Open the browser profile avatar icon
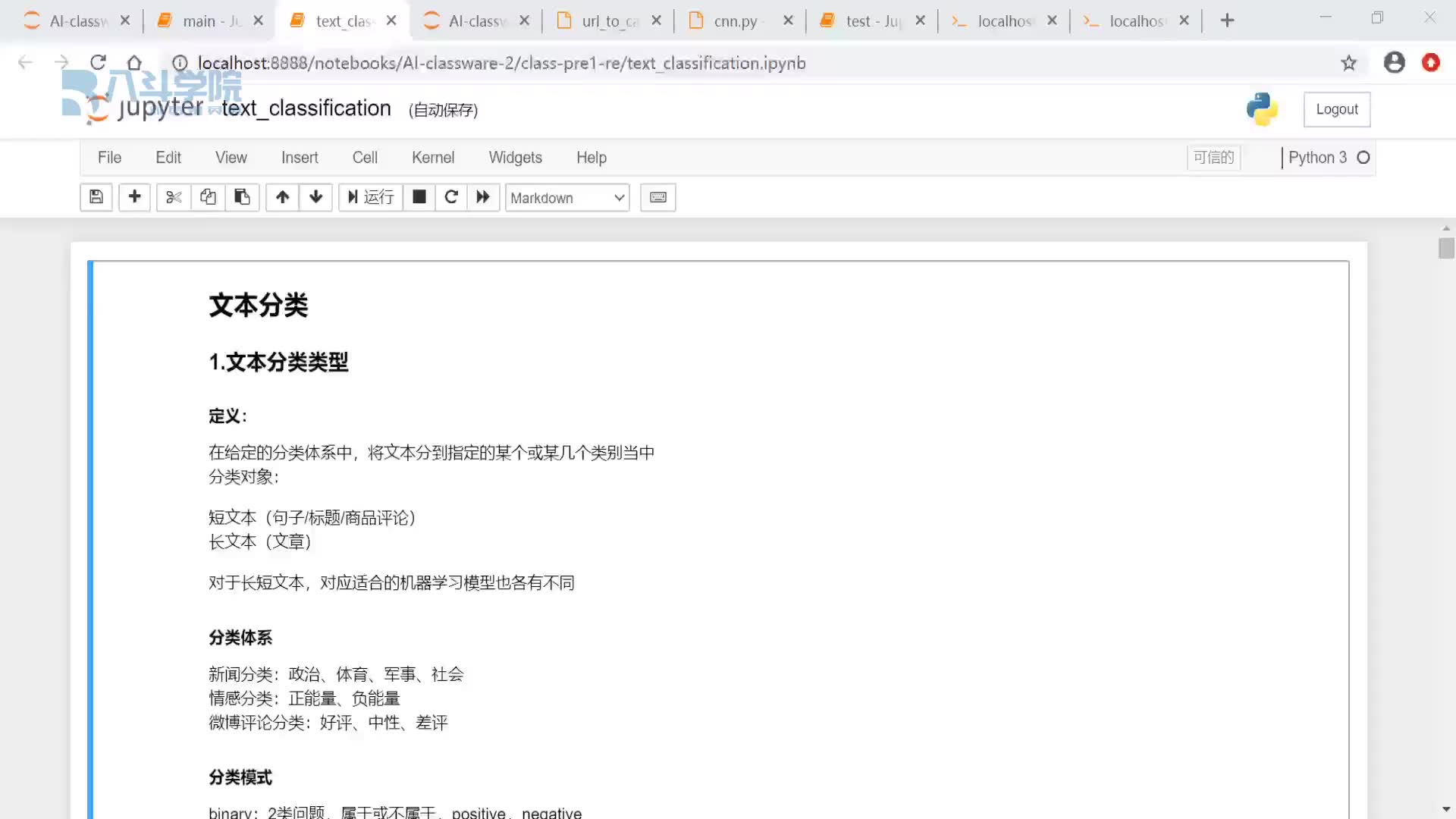 1395,63
